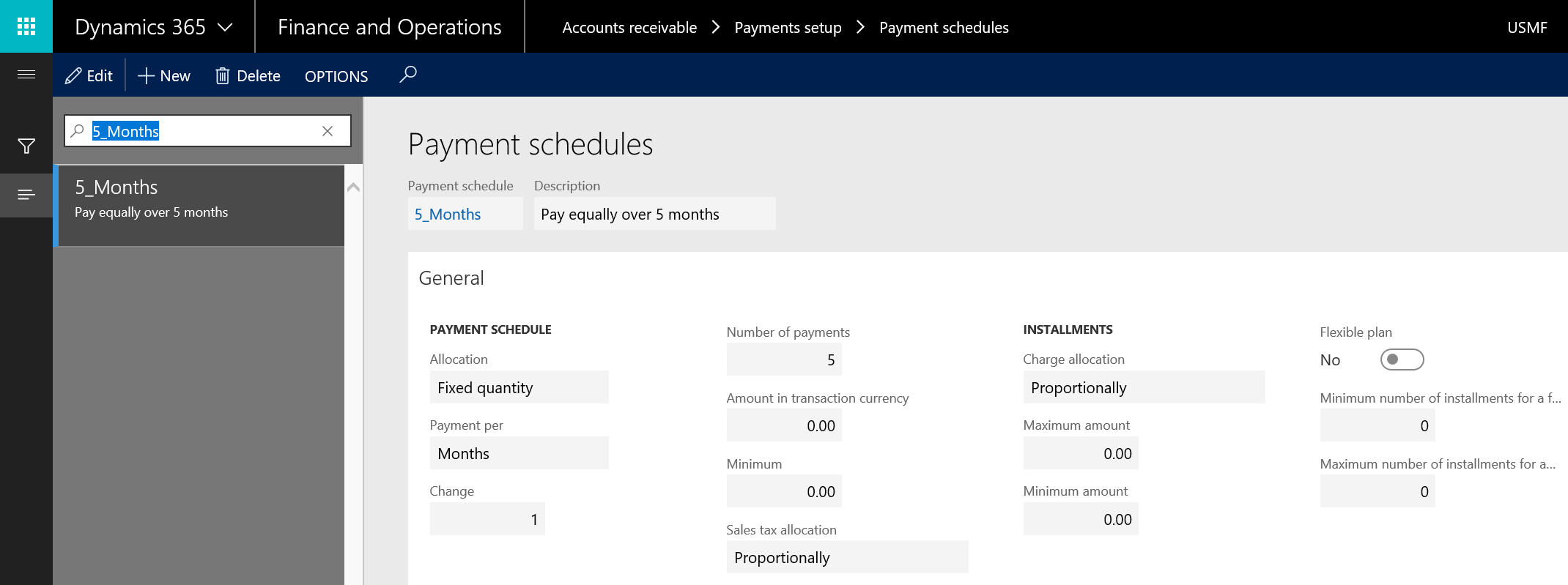Image resolution: width=1568 pixels, height=585 pixels.
Task: Click the Maximum amount field
Action: (x=1081, y=453)
